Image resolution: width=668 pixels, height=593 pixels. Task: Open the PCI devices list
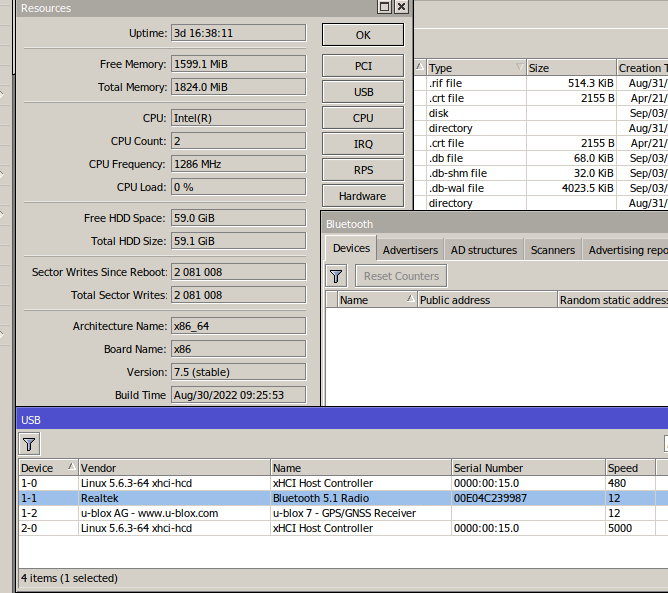tap(363, 66)
